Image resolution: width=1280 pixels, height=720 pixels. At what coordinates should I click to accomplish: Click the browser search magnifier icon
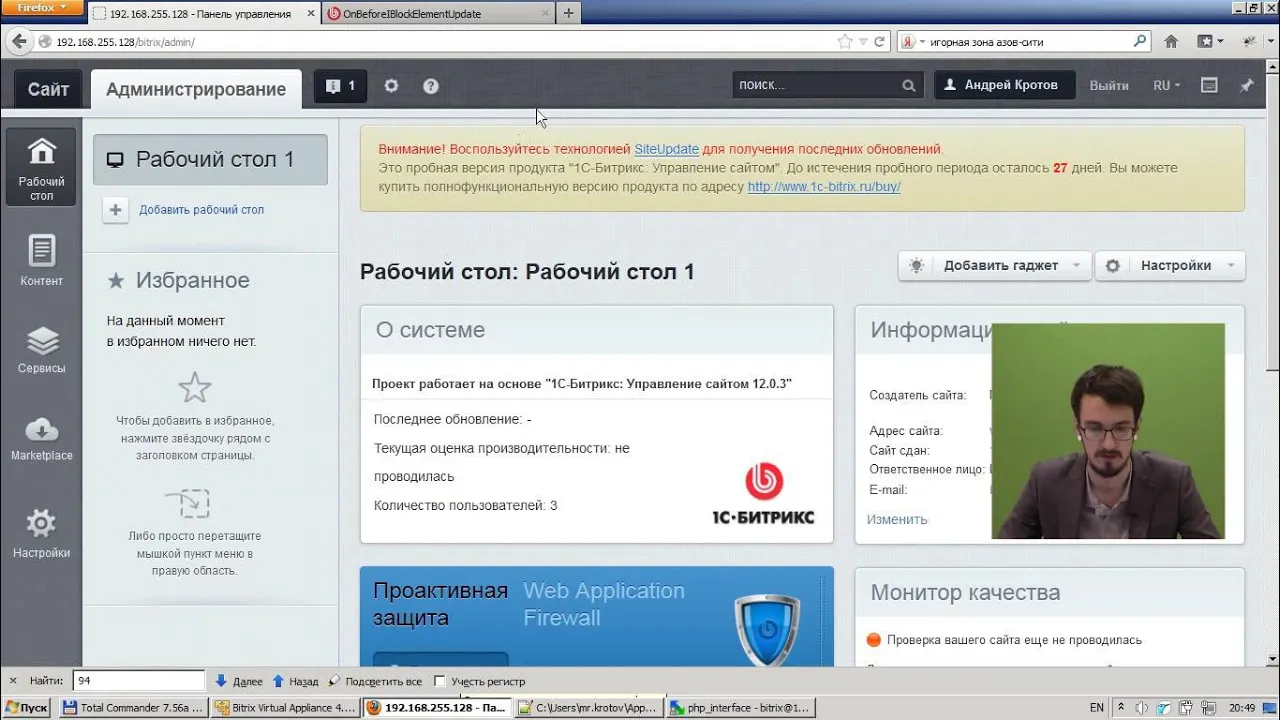1140,42
